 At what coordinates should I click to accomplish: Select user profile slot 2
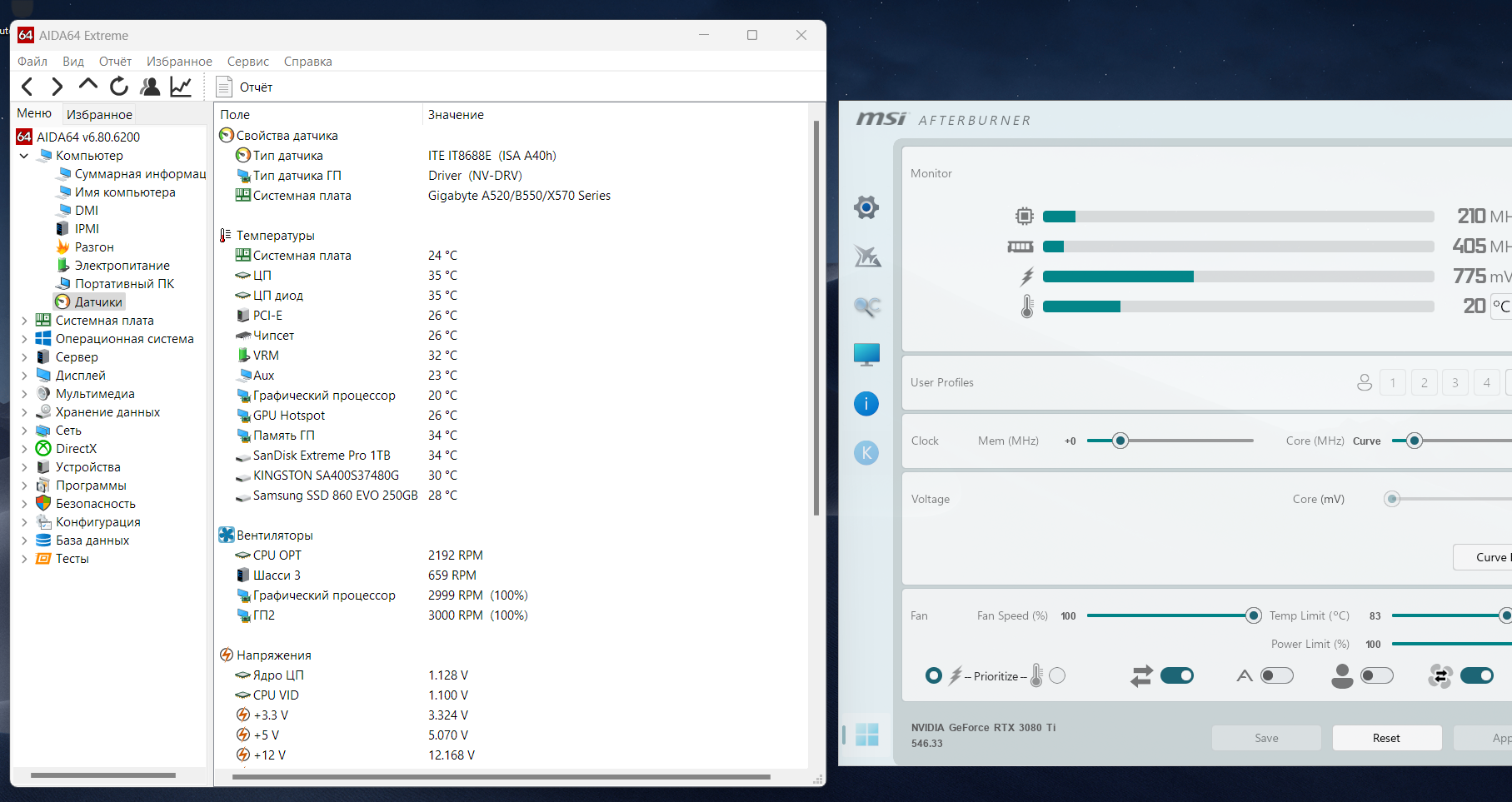point(1425,382)
